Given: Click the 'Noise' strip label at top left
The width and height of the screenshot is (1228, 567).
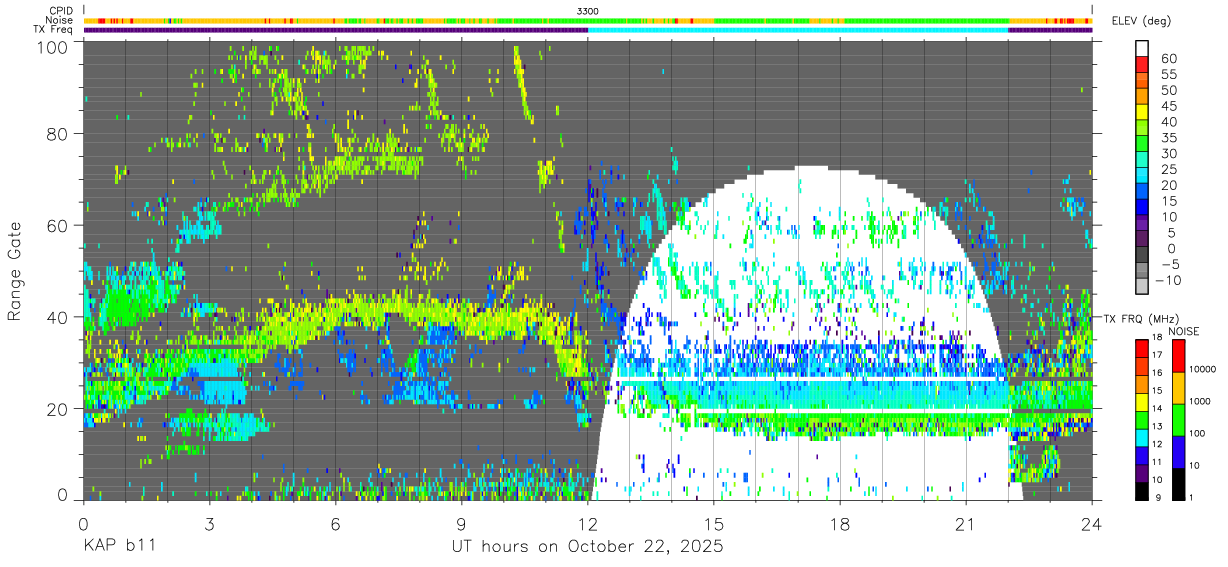Looking at the screenshot, I should pos(58,20).
